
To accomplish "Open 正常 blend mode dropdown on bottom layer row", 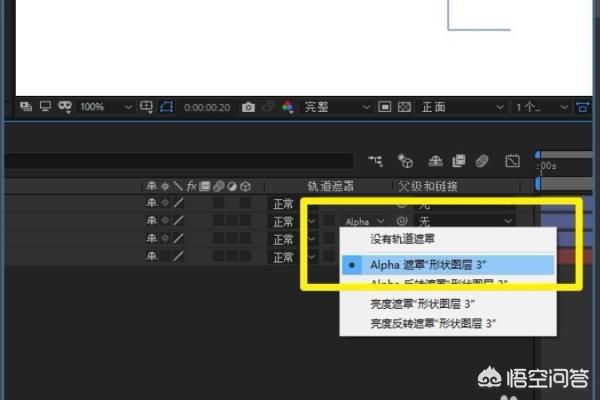I will tap(293, 257).
